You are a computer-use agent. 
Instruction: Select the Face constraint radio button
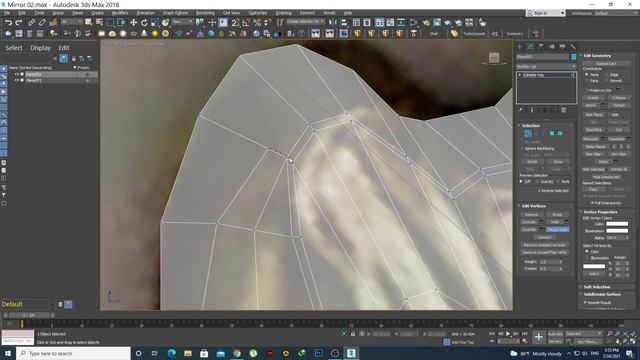(x=587, y=81)
